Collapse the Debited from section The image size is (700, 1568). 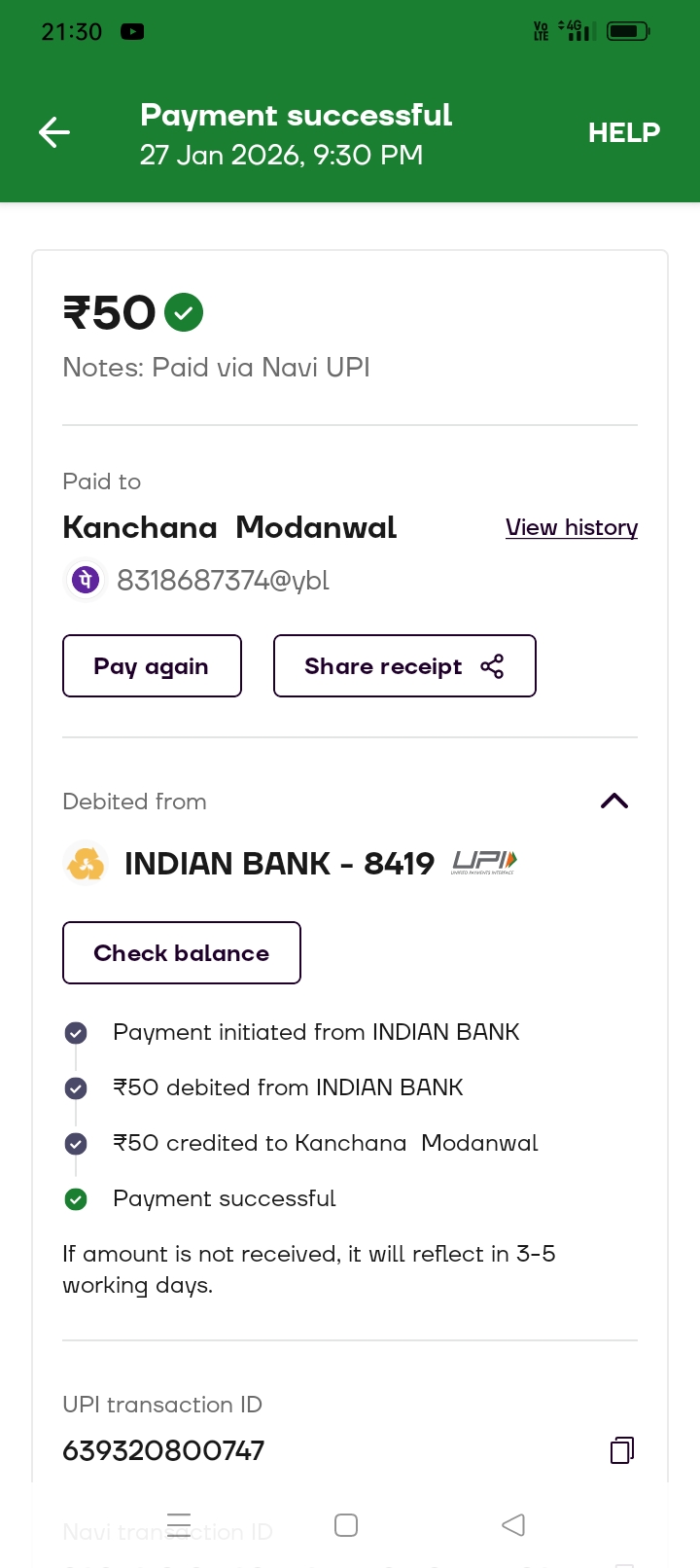click(x=614, y=802)
